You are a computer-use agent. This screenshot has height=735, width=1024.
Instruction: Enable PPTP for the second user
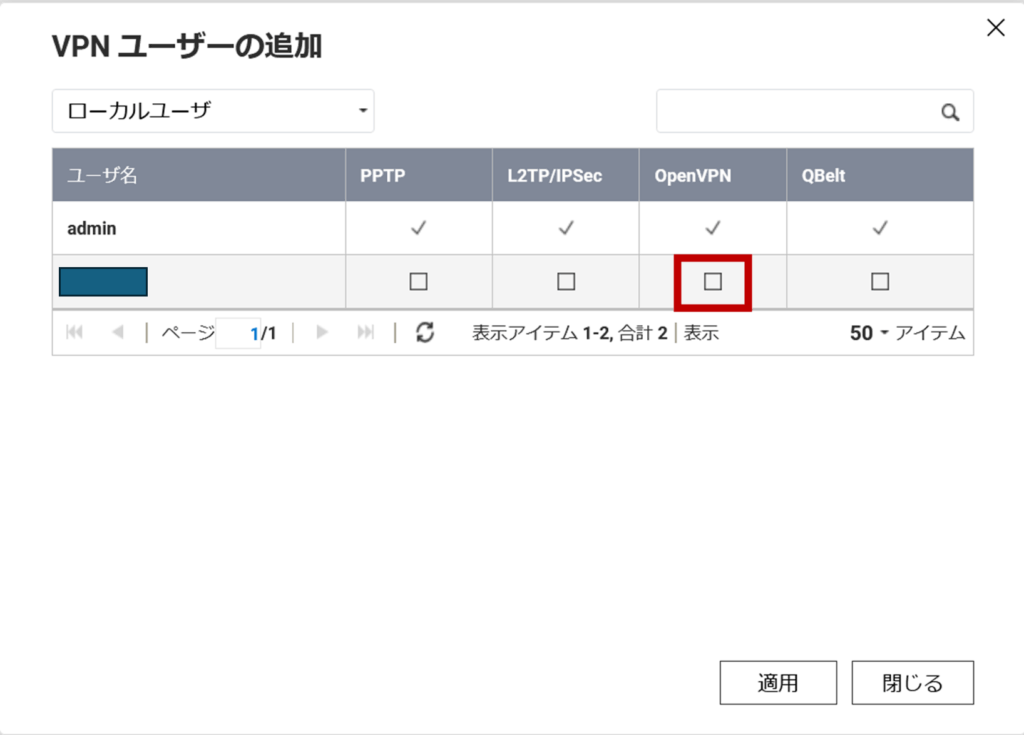[418, 282]
